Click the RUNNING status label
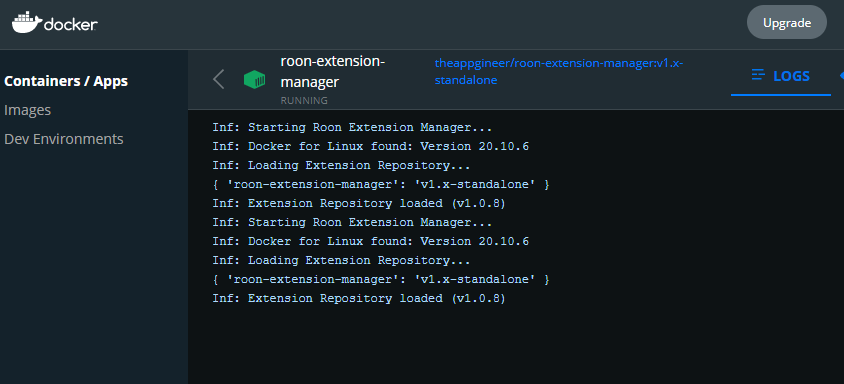844x384 pixels. tap(304, 101)
